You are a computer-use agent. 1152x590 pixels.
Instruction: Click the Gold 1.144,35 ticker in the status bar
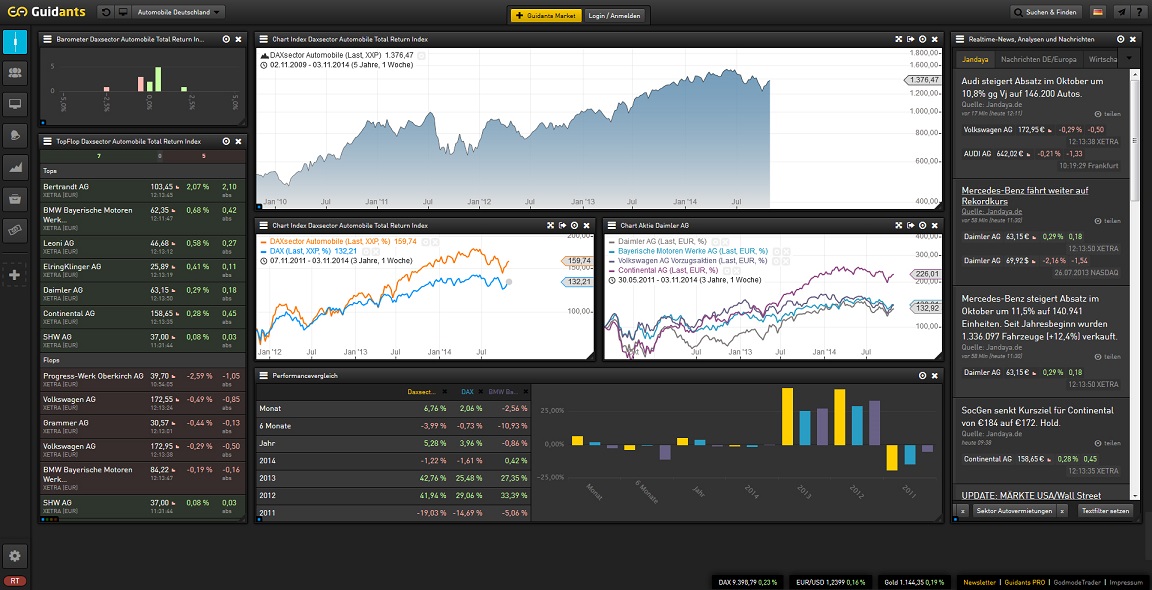(915, 582)
